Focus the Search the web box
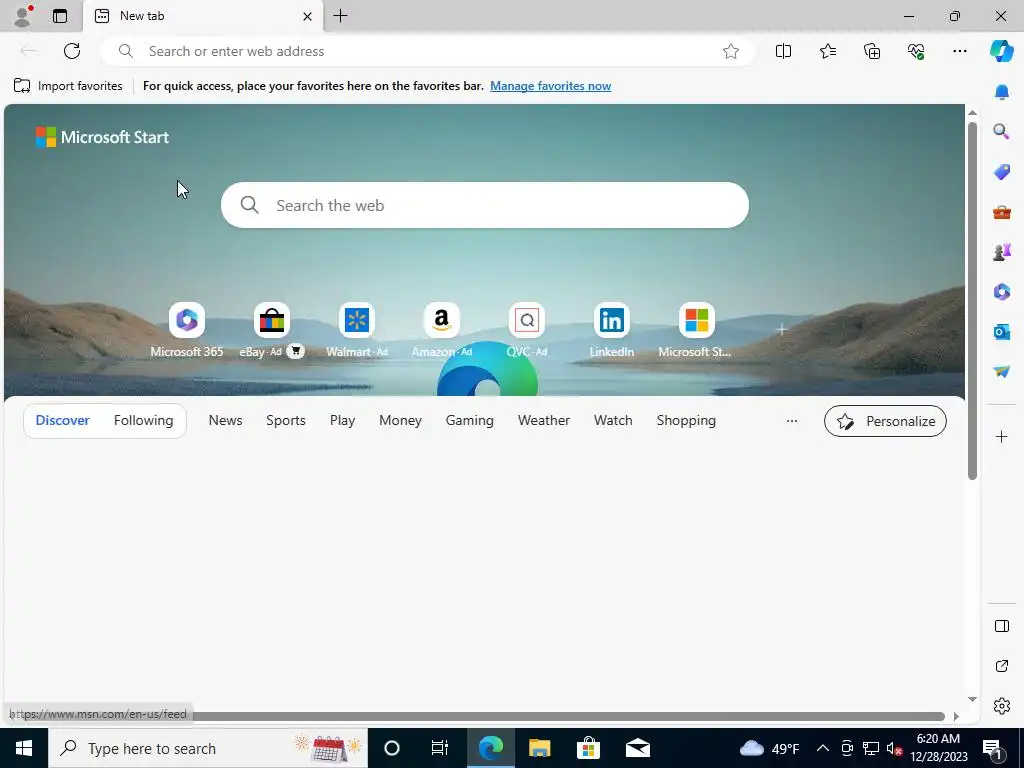The image size is (1024, 768). click(485, 205)
